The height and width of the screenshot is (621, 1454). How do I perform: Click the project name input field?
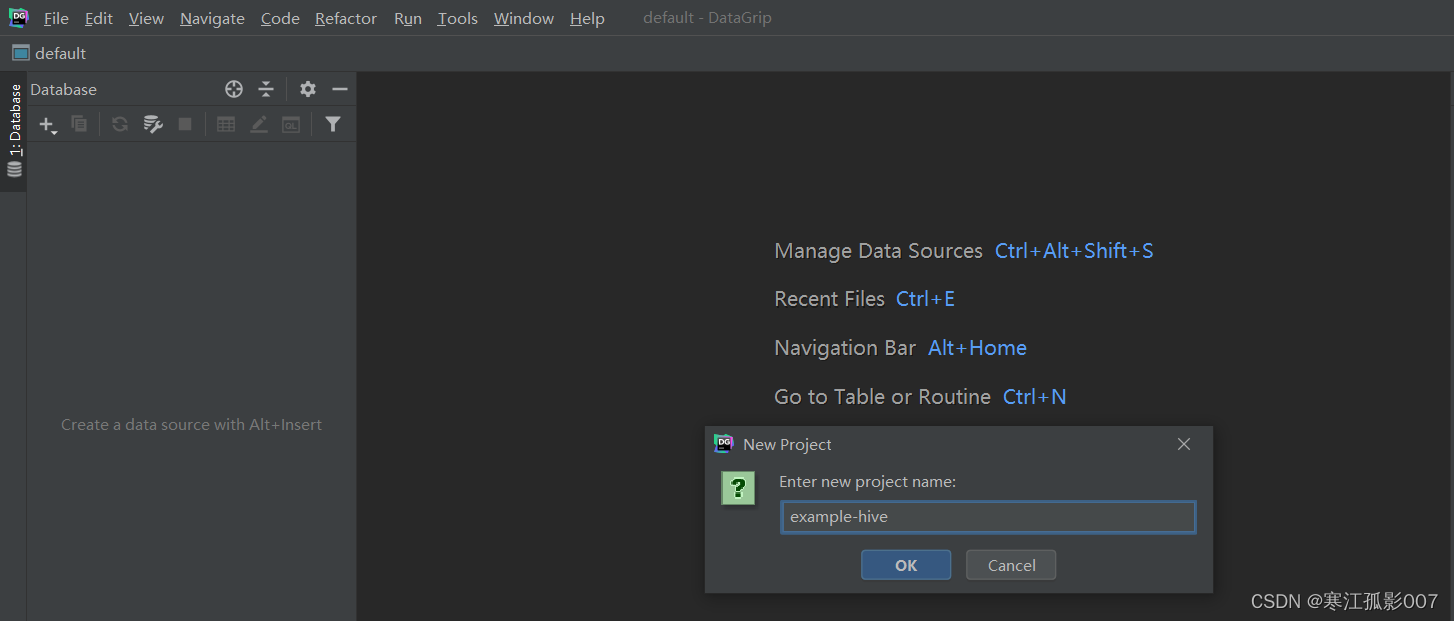[988, 517]
